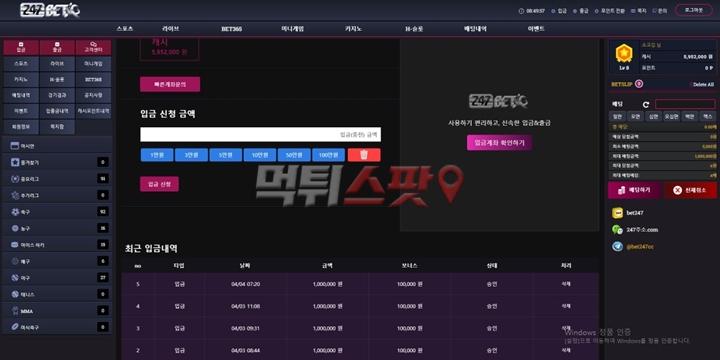This screenshot has height=360, width=720.
Task: Select the 농구 basketball sport category
Action: pos(57,228)
